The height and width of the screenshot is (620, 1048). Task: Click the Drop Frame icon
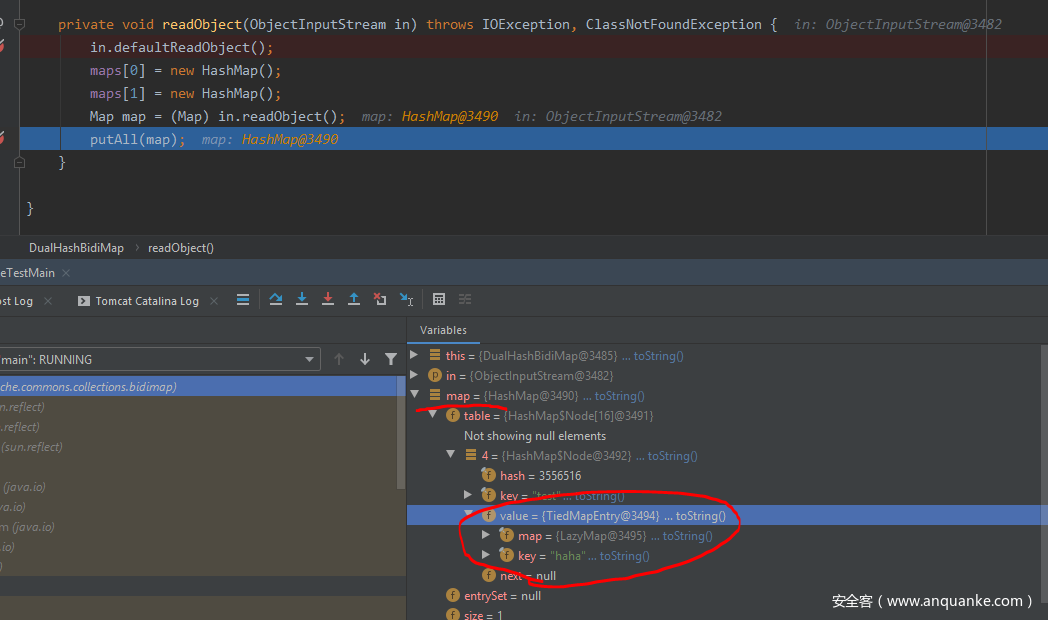[380, 299]
